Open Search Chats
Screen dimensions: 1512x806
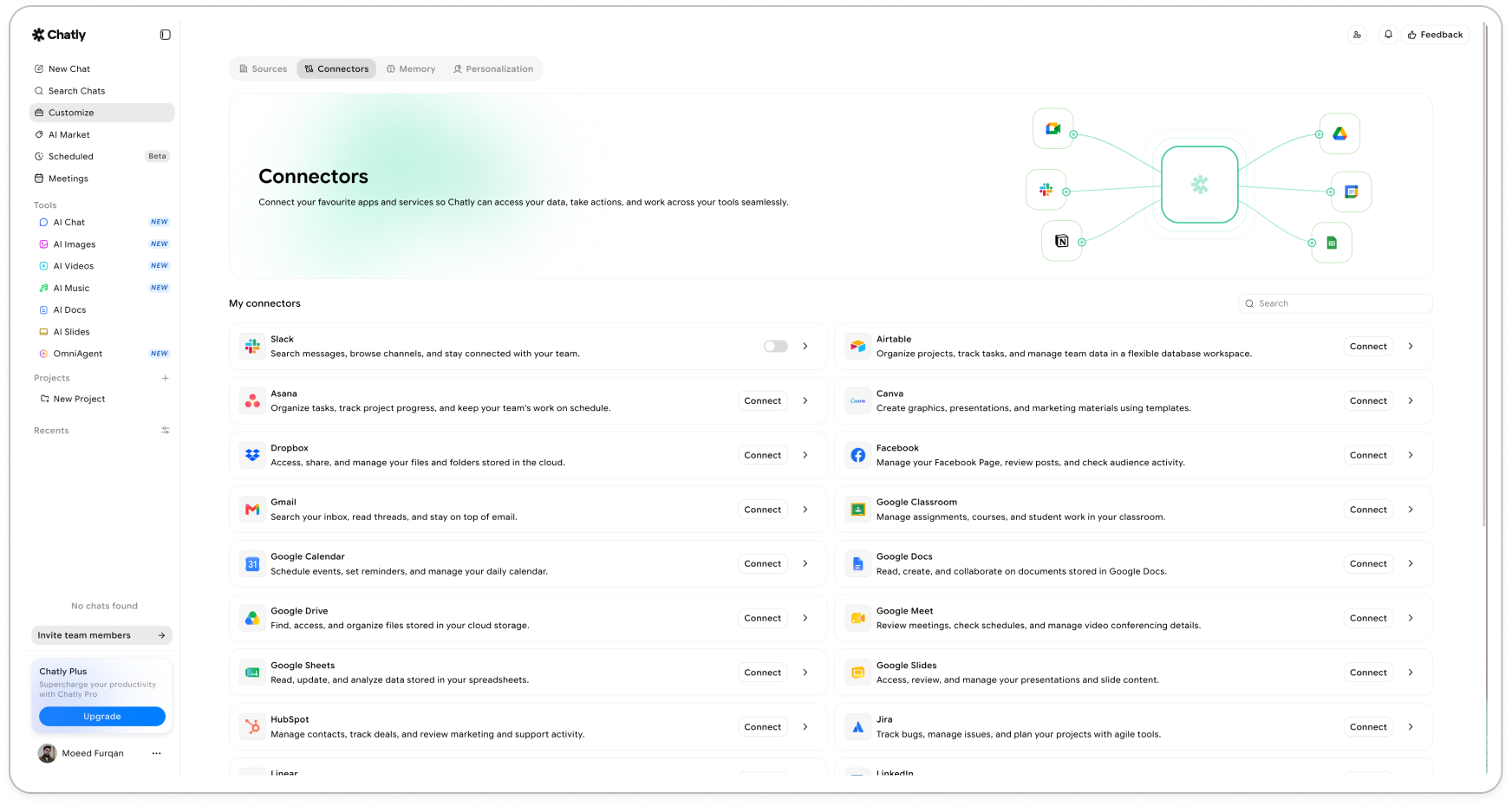coord(101,91)
